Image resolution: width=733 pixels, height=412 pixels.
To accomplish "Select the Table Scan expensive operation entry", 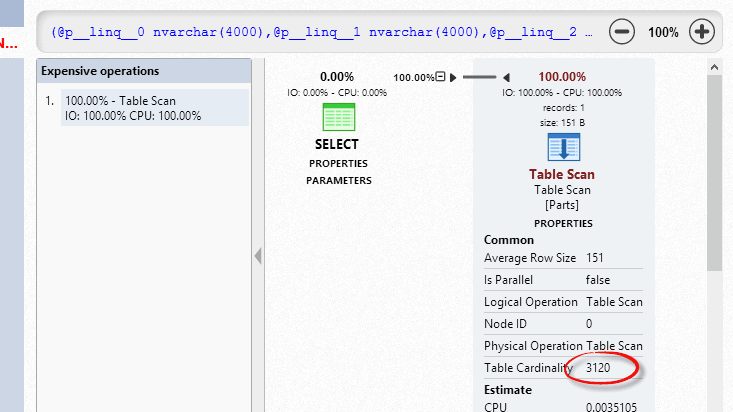I will coord(155,108).
